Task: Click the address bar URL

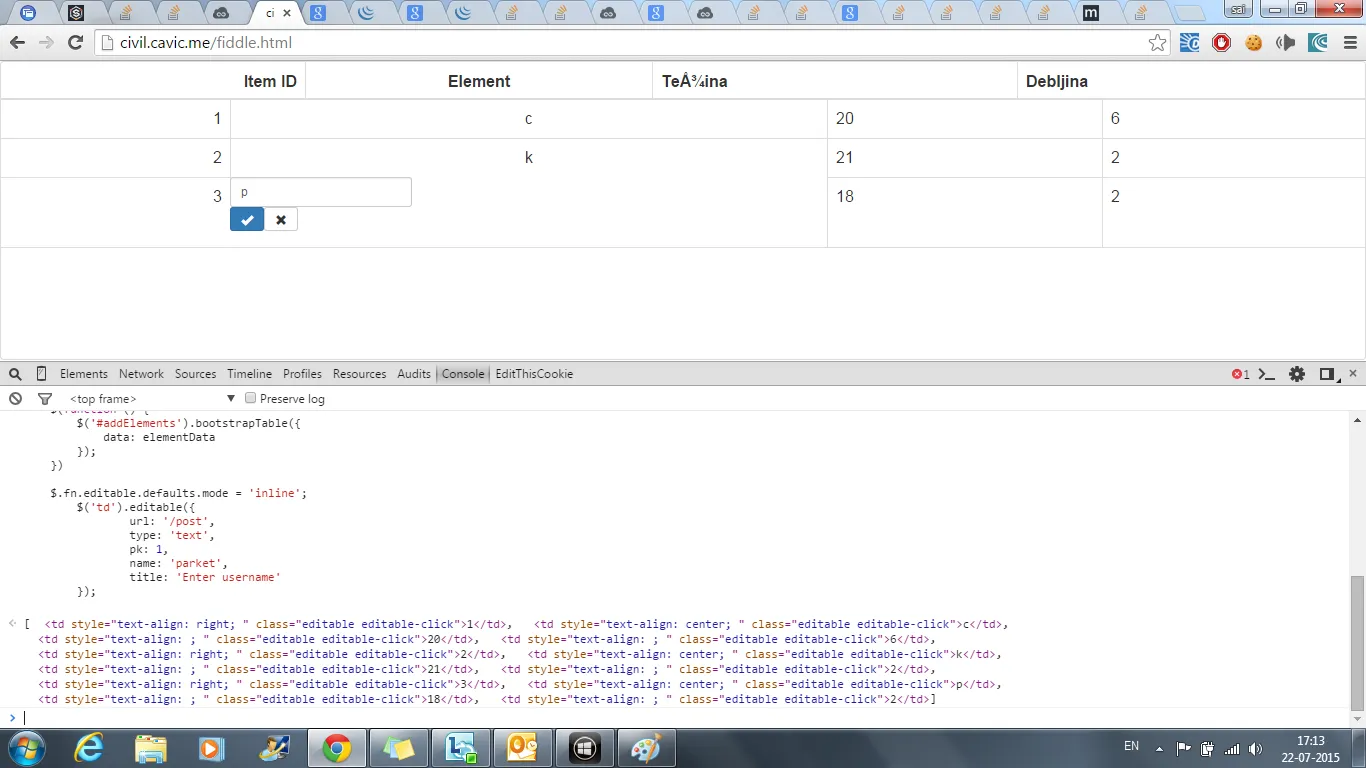Action: (x=205, y=43)
